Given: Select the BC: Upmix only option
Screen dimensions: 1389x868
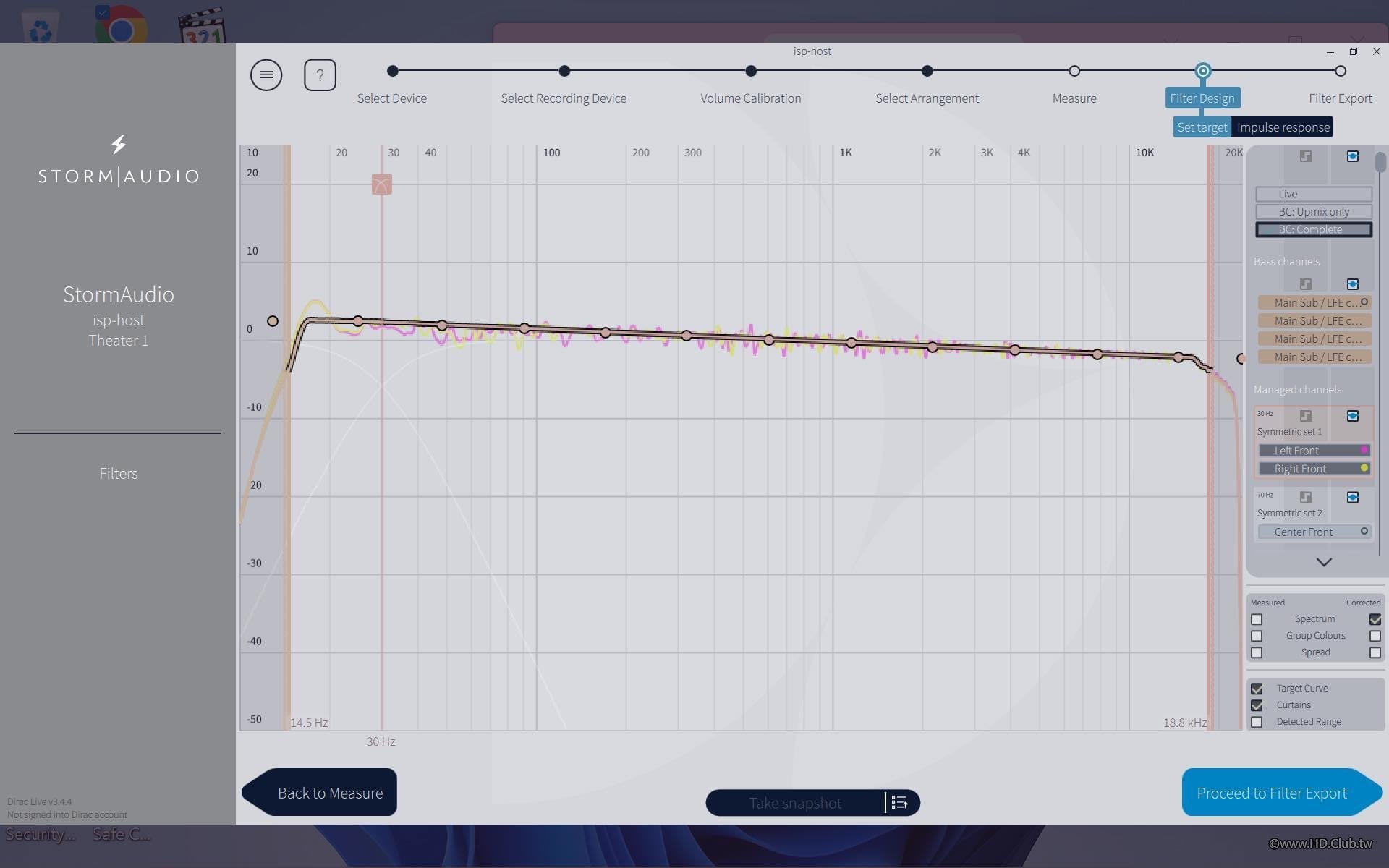Looking at the screenshot, I should [x=1314, y=212].
